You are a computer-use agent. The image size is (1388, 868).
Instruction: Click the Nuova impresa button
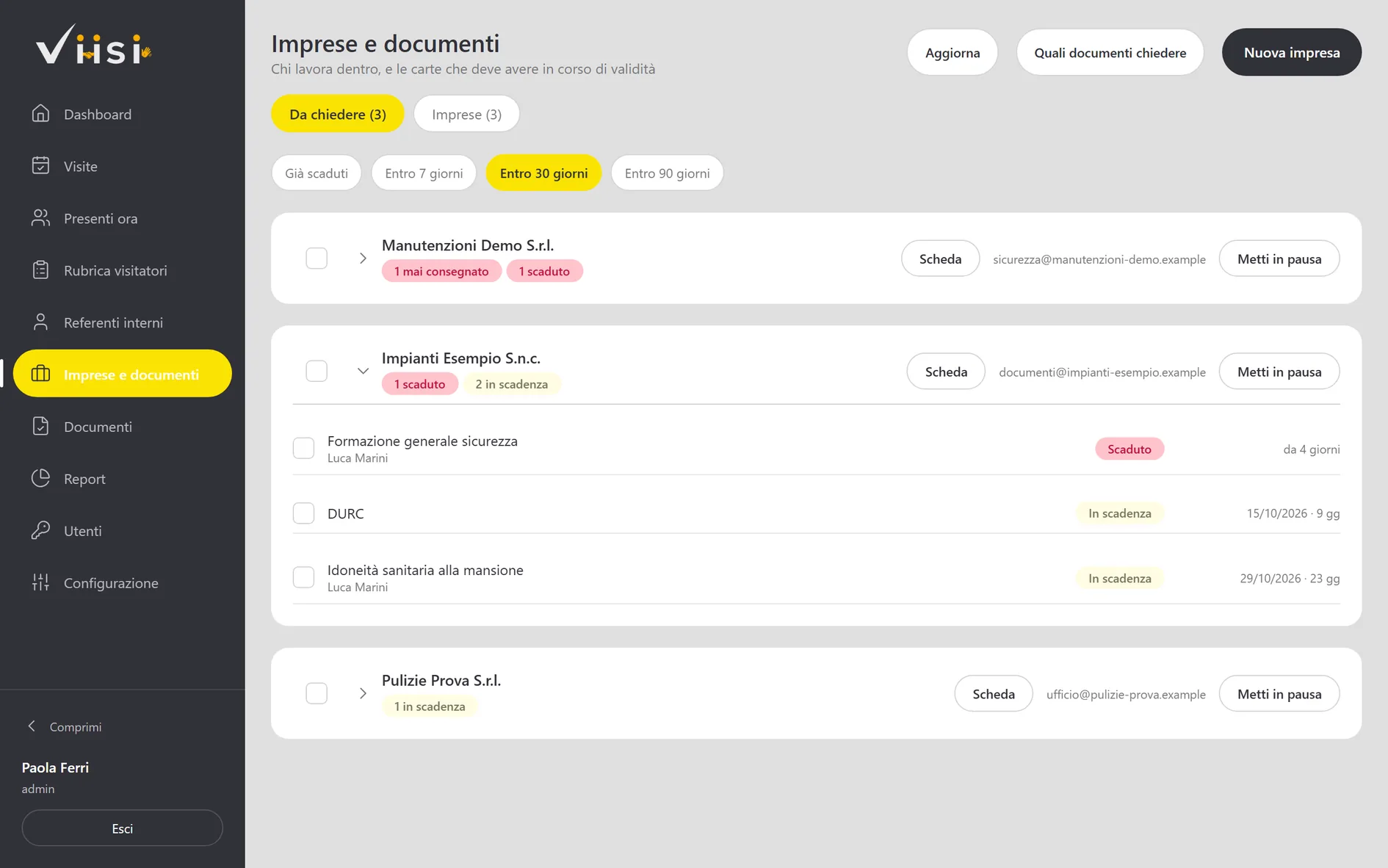1291,53
